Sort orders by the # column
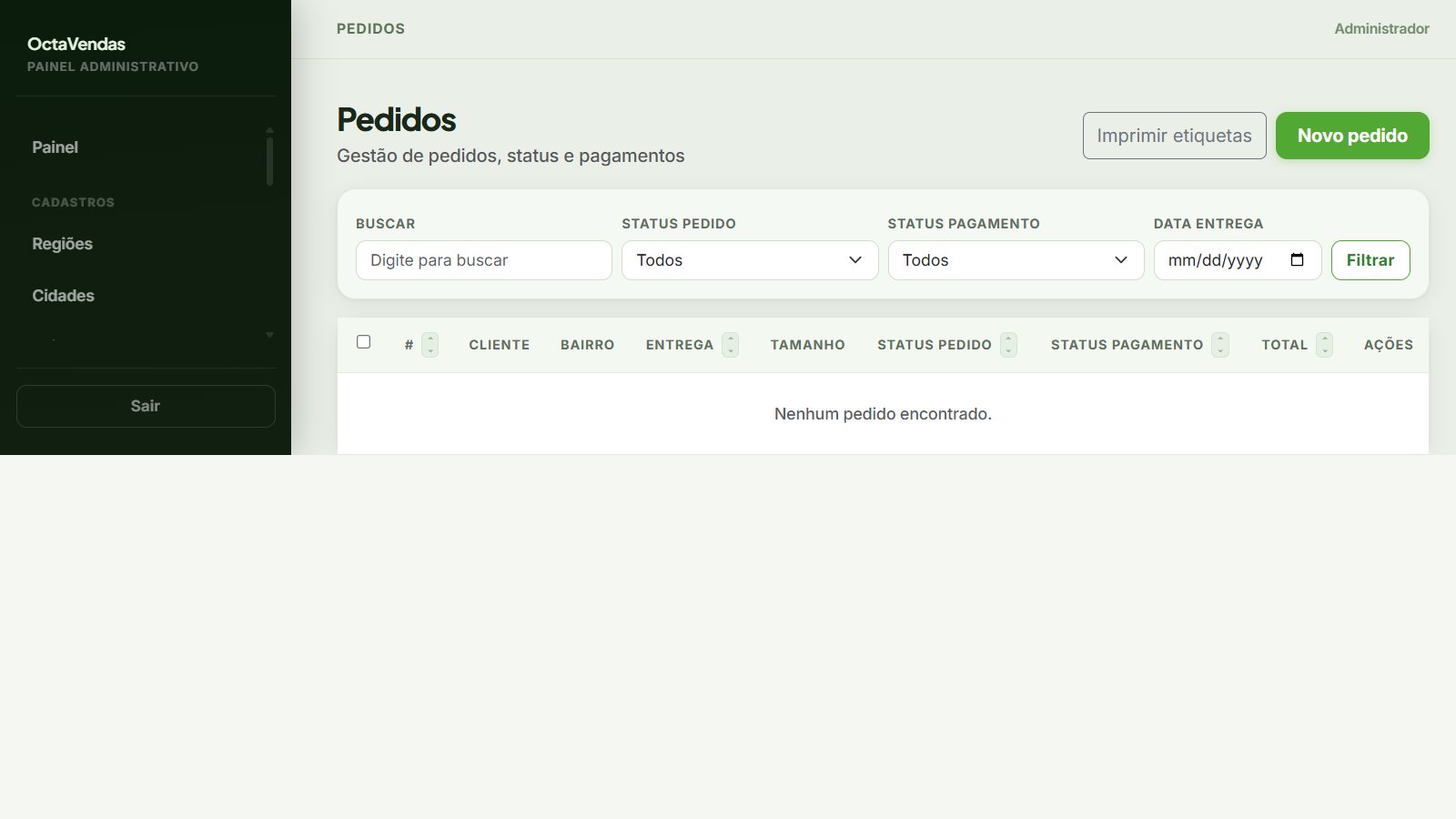1456x819 pixels. pyautogui.click(x=430, y=344)
